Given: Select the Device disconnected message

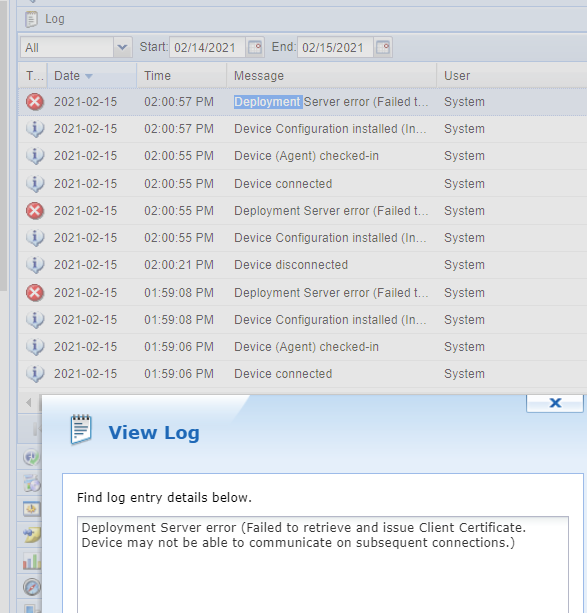Looking at the screenshot, I should coord(291,265).
